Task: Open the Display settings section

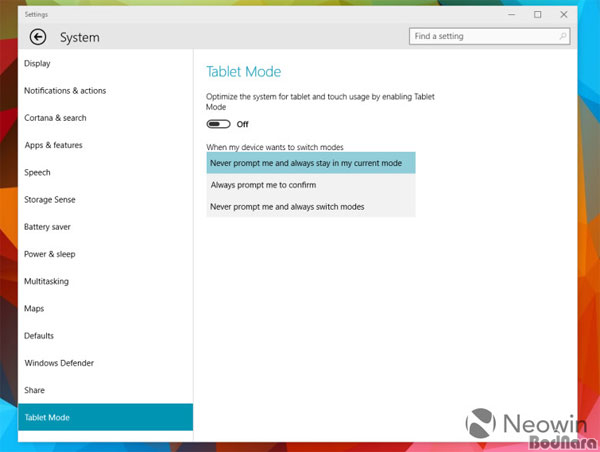Action: click(x=37, y=63)
